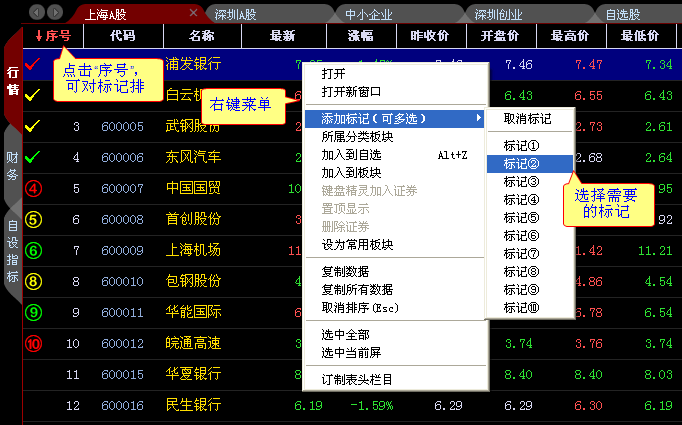Click the green circled 6 marker icon
Viewport: 682px width, 425px height.
33,250
